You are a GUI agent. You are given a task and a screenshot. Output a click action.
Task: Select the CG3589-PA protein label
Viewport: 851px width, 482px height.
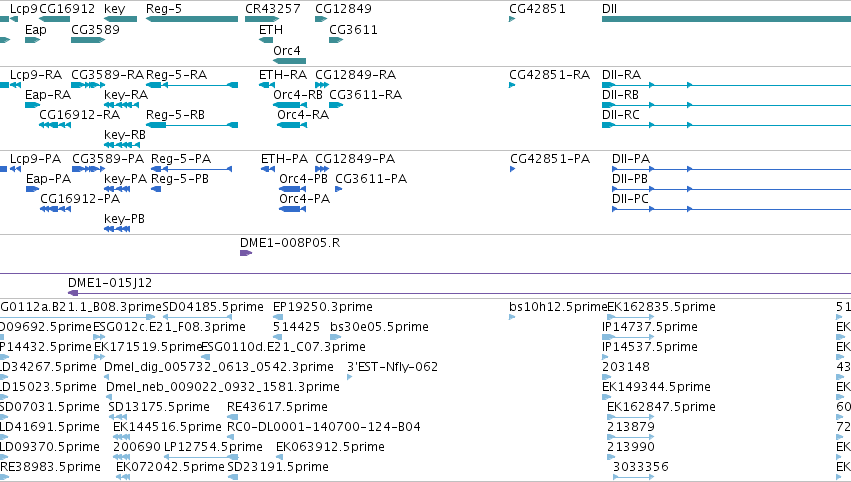pyautogui.click(x=108, y=158)
